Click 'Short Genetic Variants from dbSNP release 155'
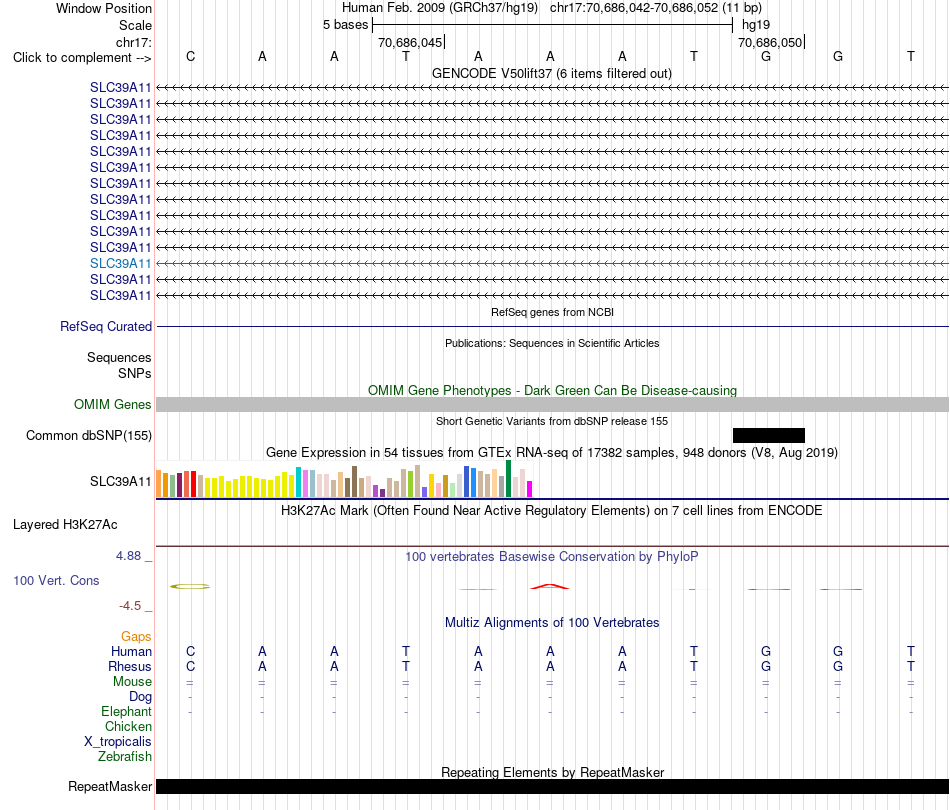This screenshot has height=810, width=950. click(x=552, y=422)
